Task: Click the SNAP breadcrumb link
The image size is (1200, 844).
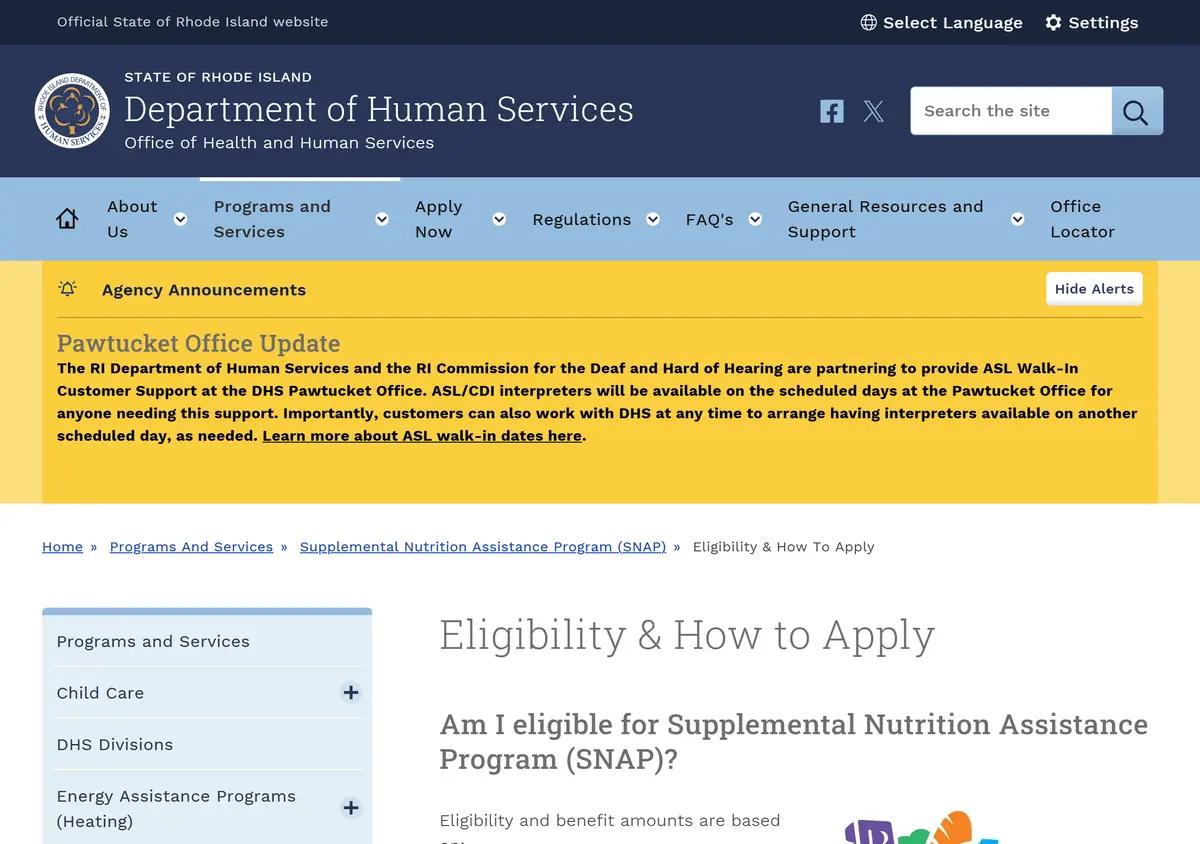Action: (x=483, y=547)
